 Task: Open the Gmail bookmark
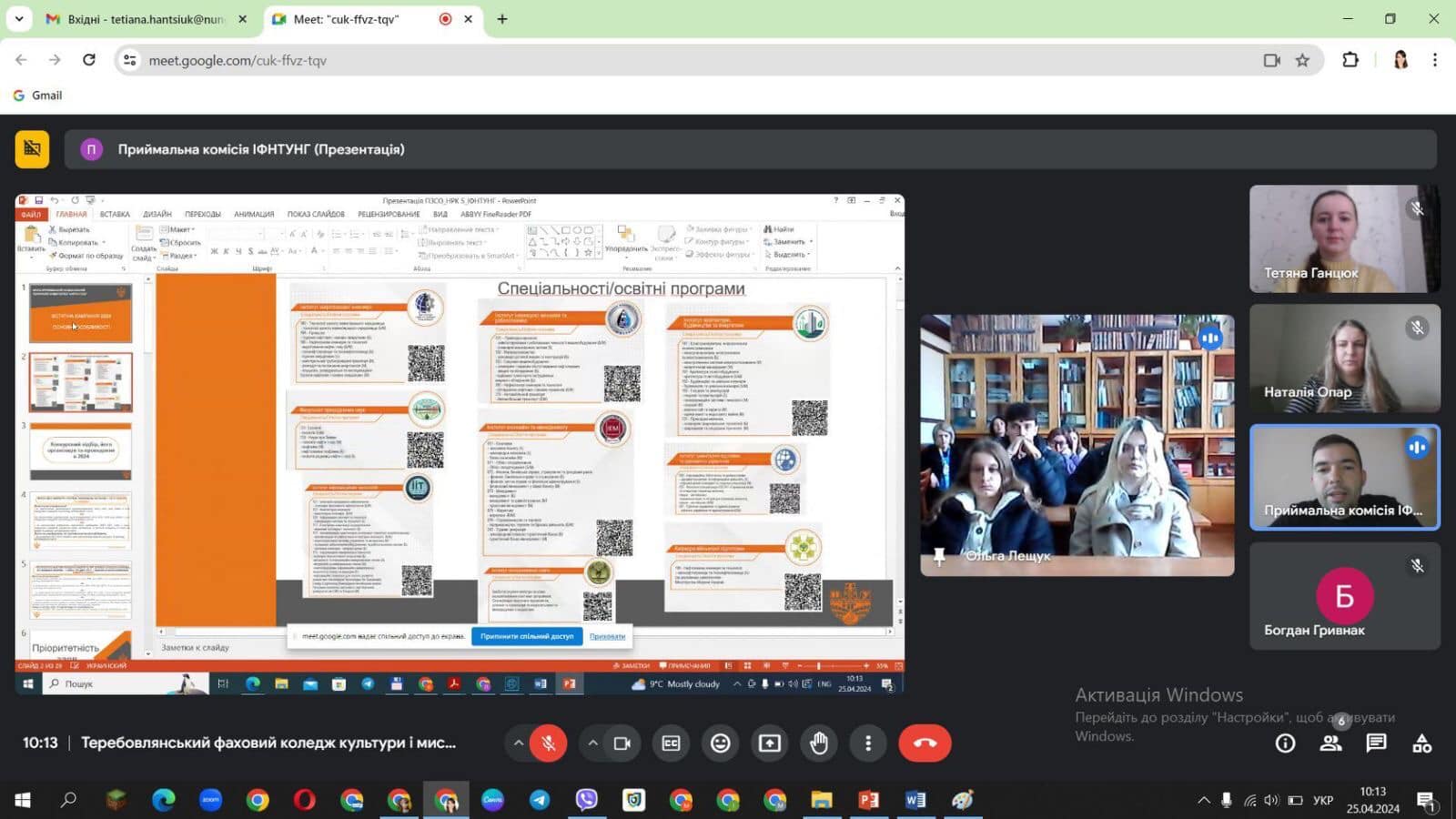[x=38, y=96]
